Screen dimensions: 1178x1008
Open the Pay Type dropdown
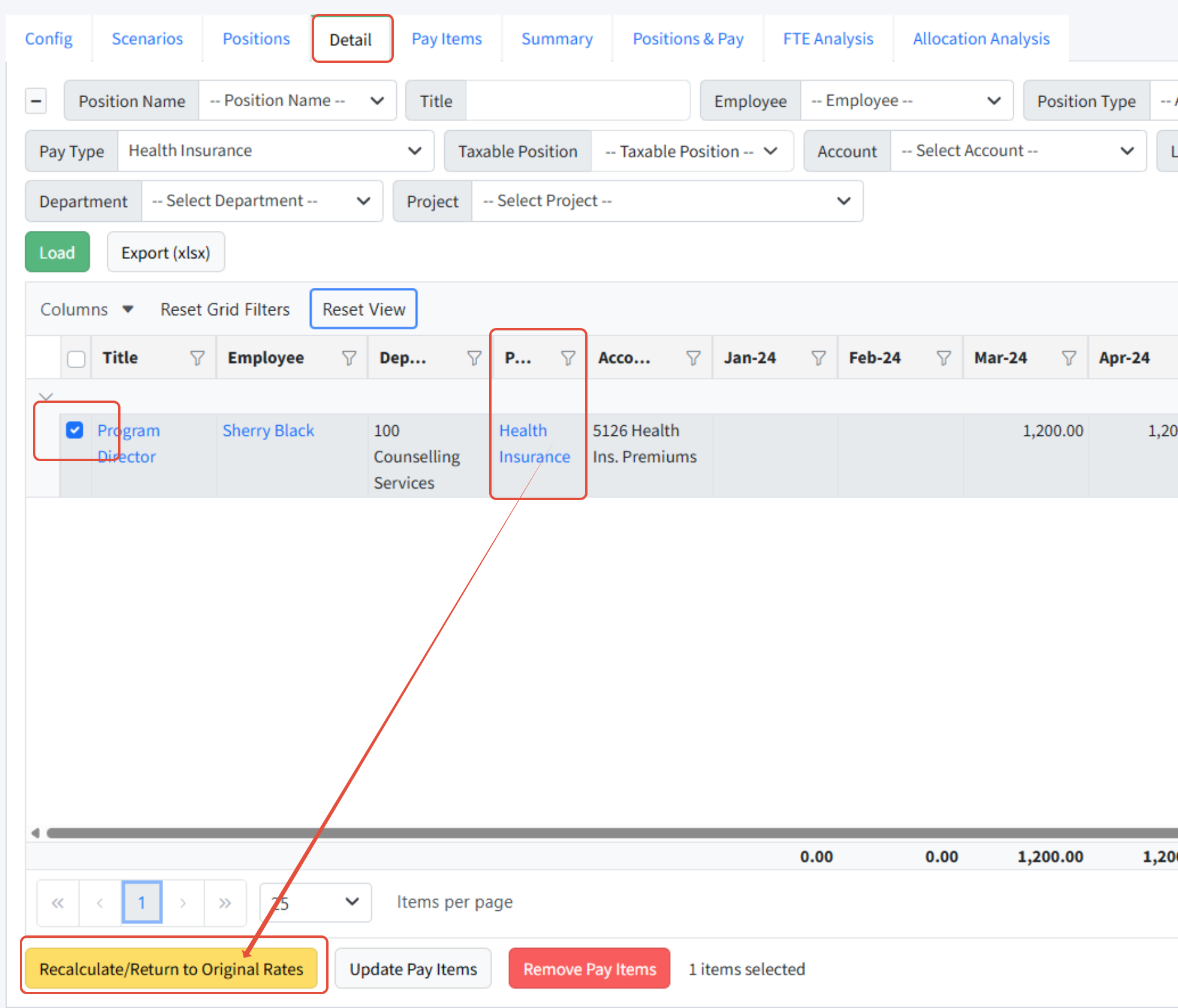coord(275,151)
